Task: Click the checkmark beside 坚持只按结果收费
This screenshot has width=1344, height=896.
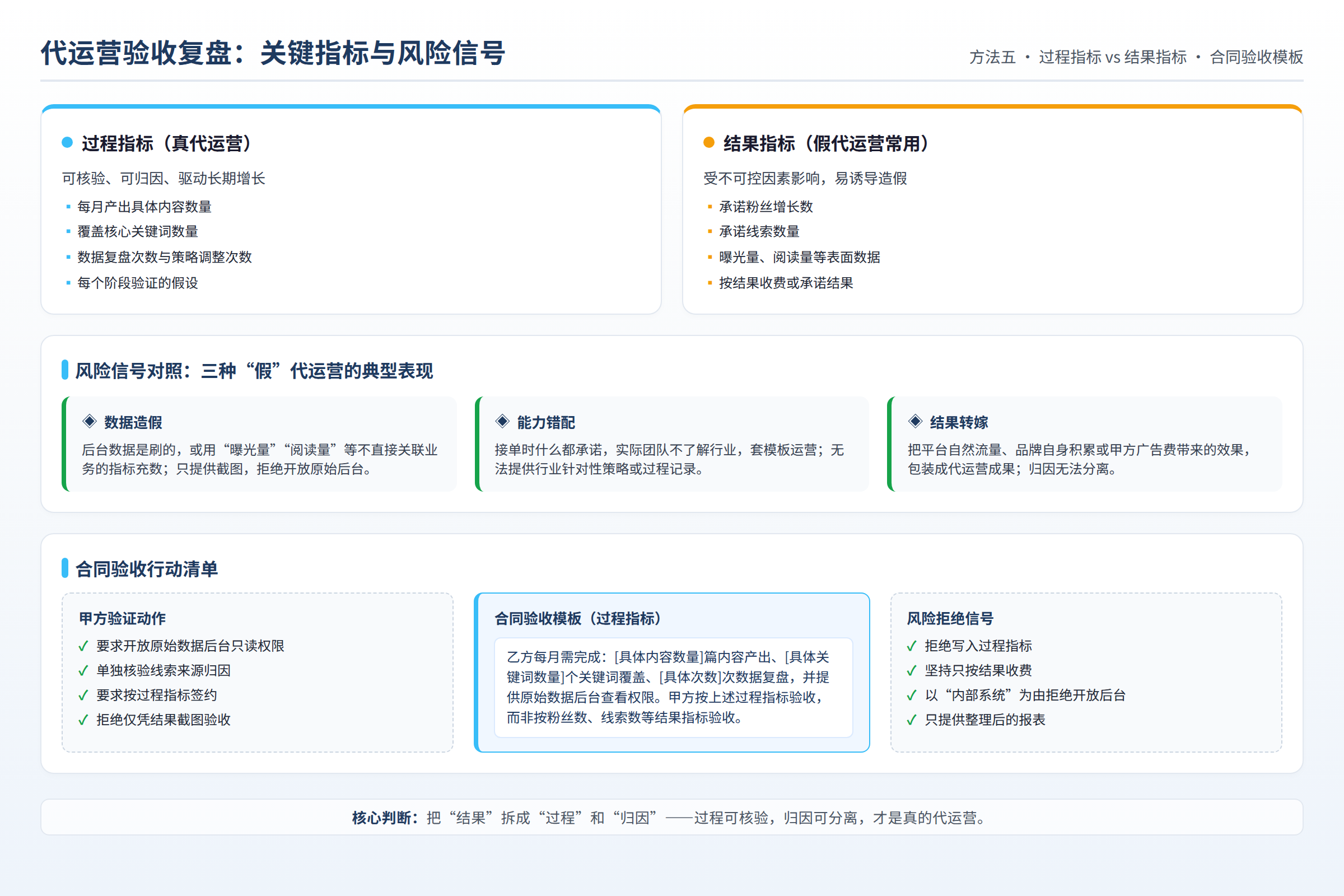Action: pyautogui.click(x=912, y=671)
